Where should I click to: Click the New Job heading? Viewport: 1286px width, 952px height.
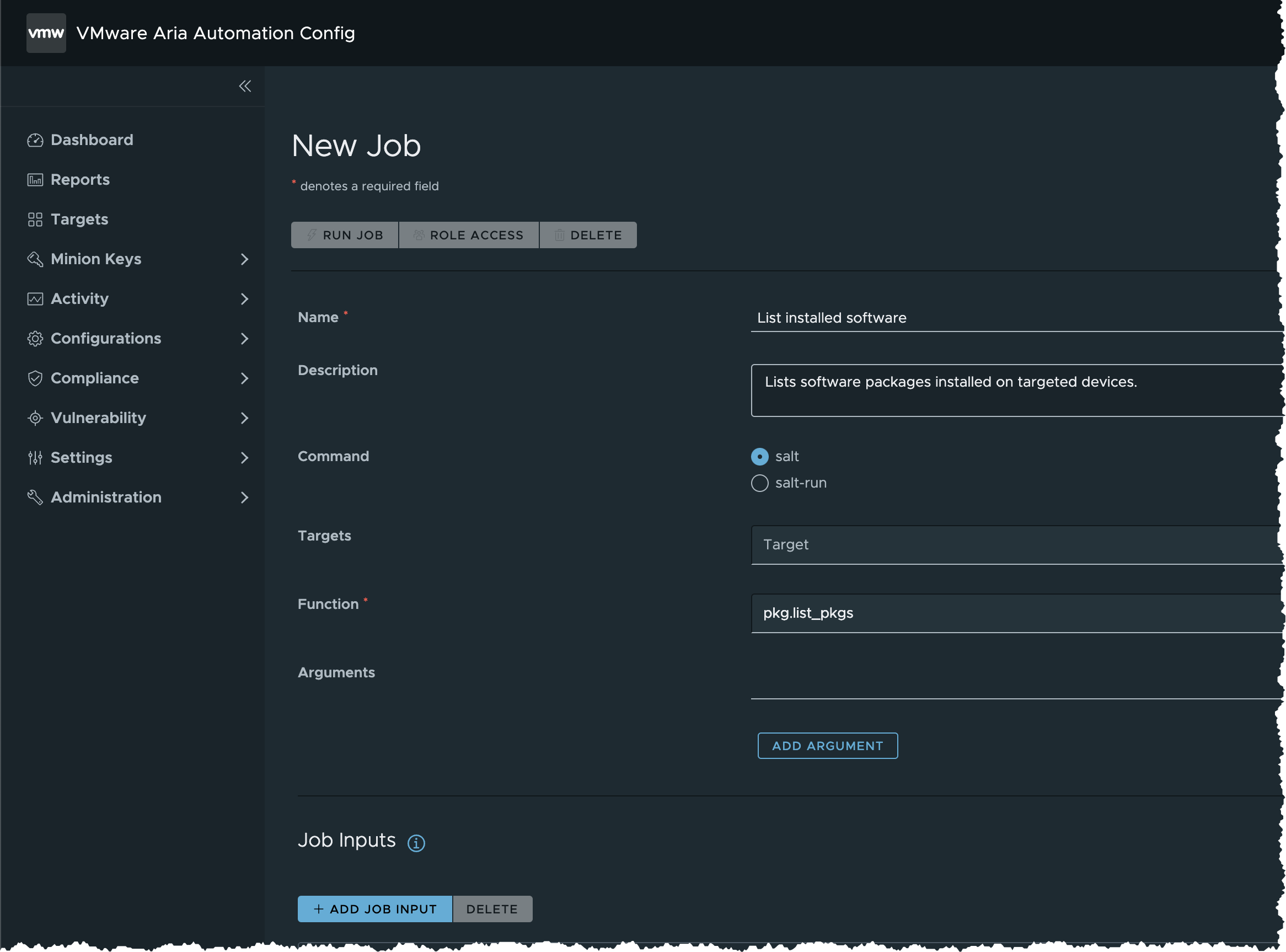point(356,146)
